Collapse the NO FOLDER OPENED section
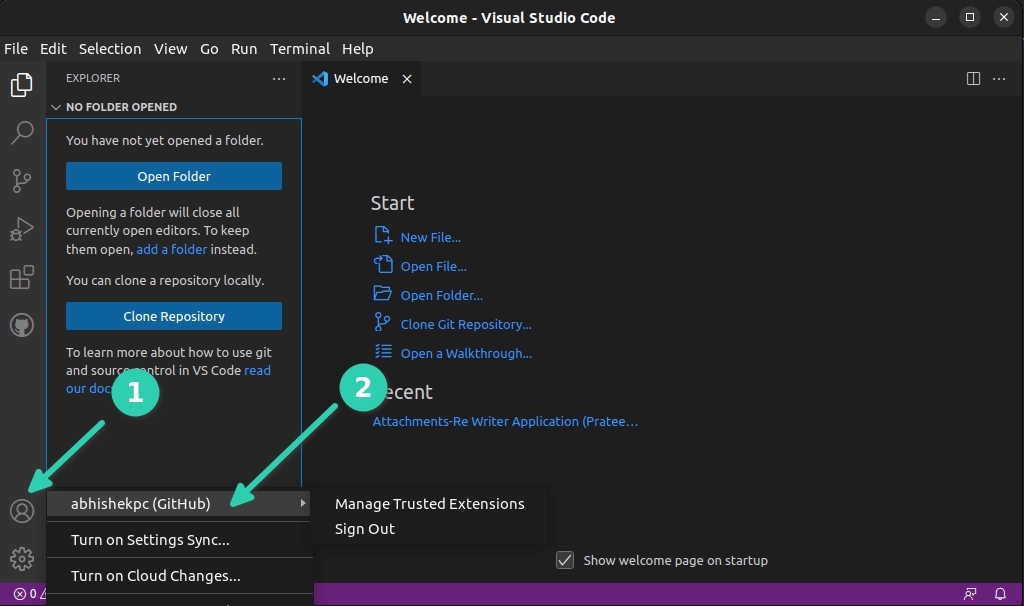The image size is (1024, 606). 56,107
